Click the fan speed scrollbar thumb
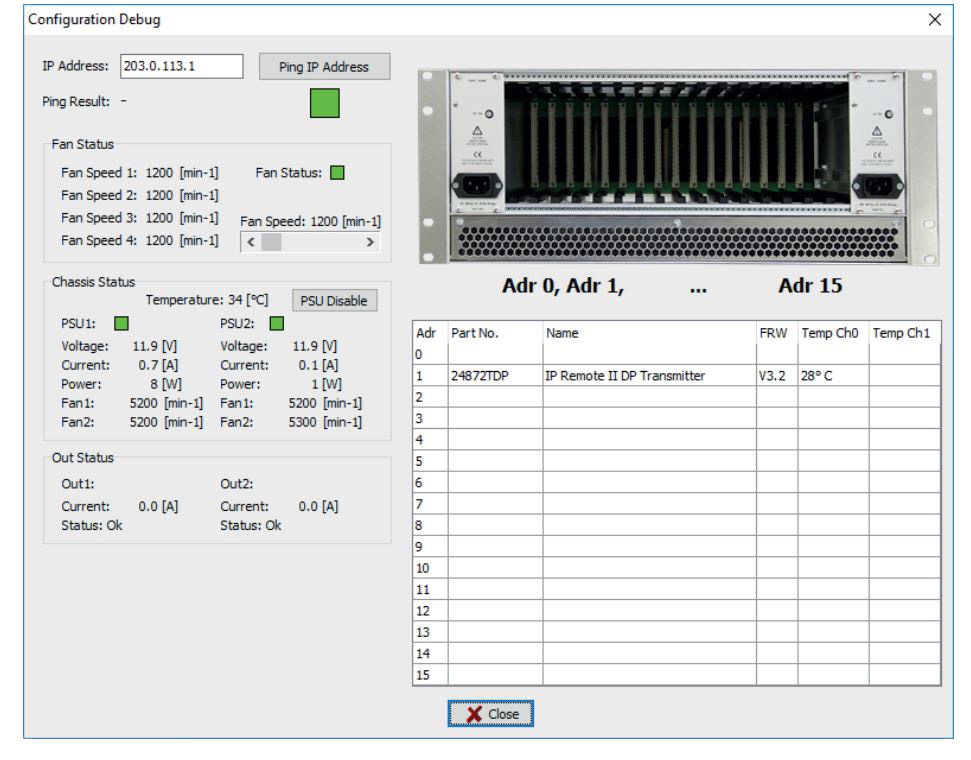This screenshot has height=760, width=971. point(271,242)
